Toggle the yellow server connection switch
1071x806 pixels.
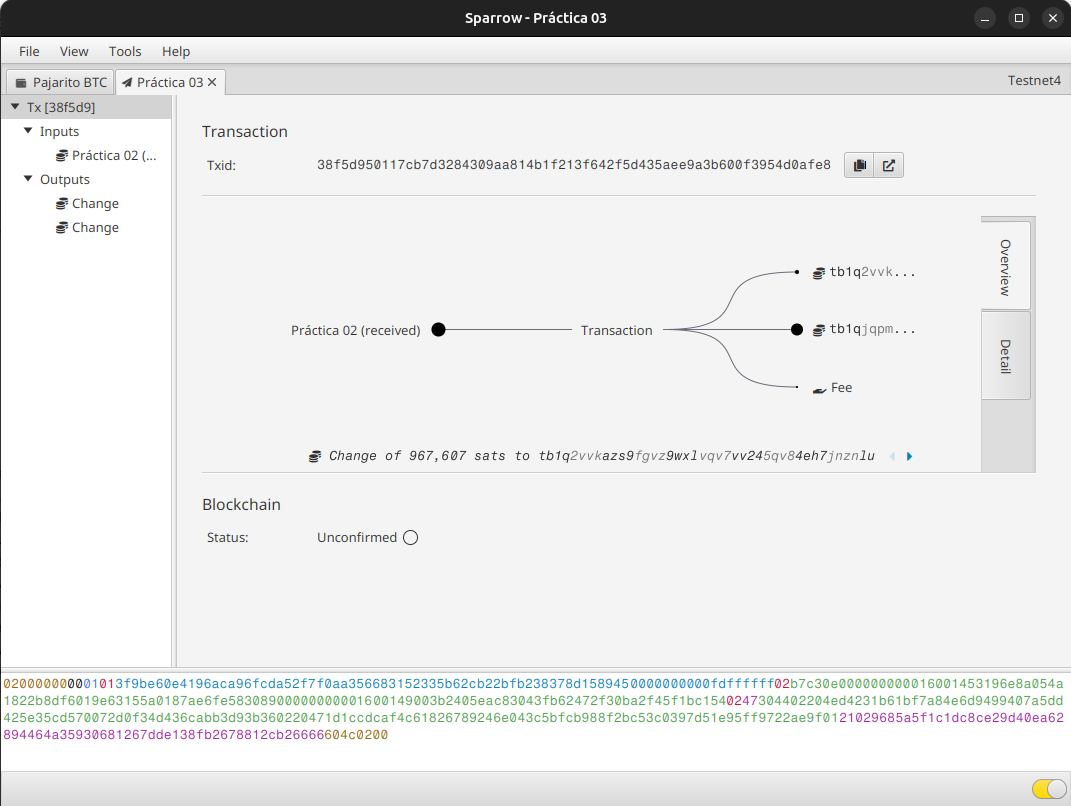point(1049,789)
